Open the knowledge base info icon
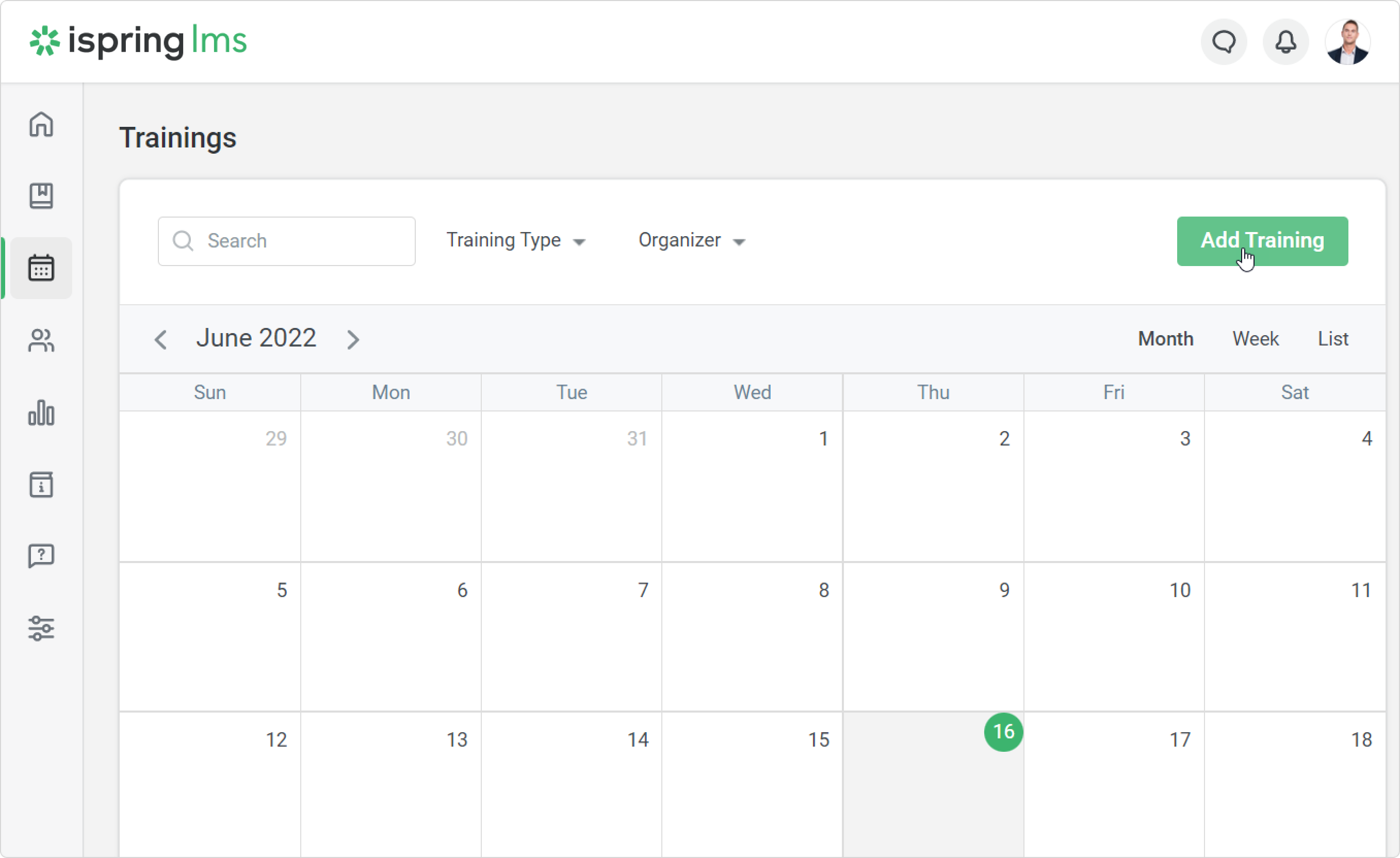This screenshot has width=1400, height=858. point(41,485)
